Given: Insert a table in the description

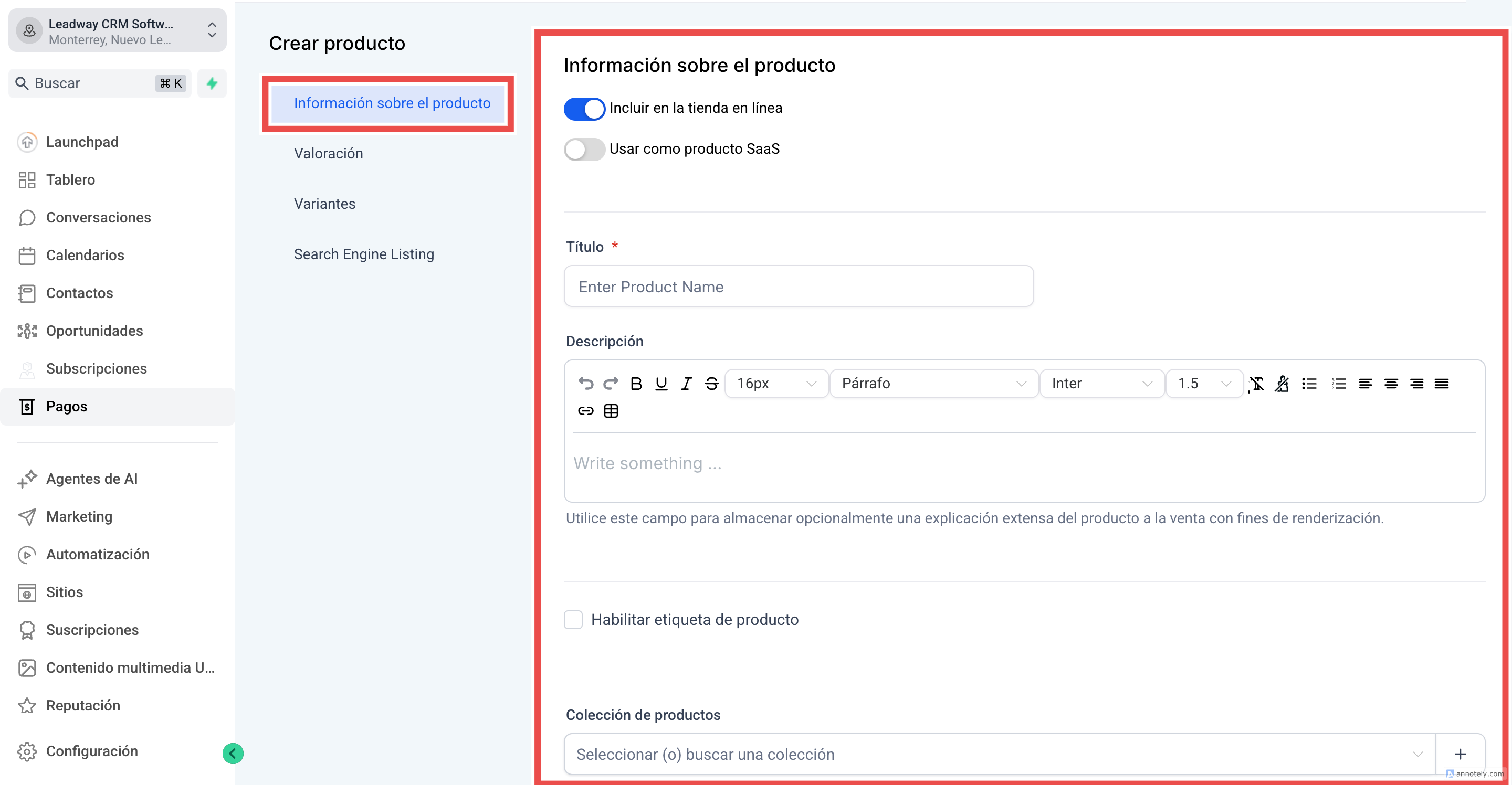Looking at the screenshot, I should 611,411.
